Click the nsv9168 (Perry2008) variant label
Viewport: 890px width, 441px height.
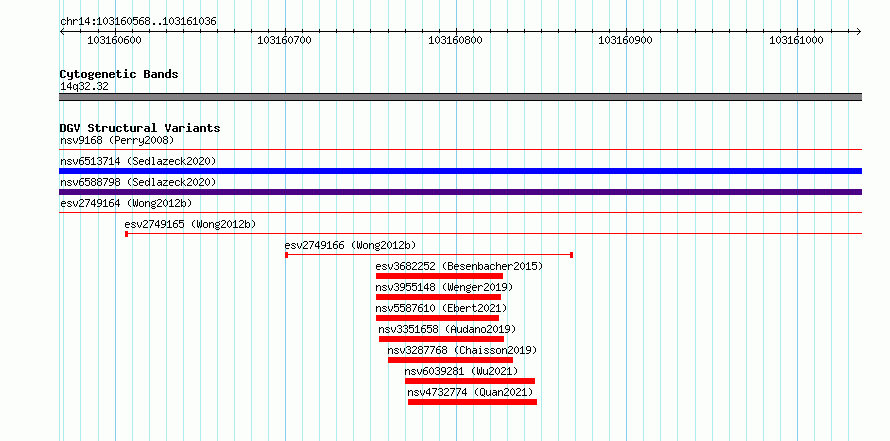coord(117,140)
